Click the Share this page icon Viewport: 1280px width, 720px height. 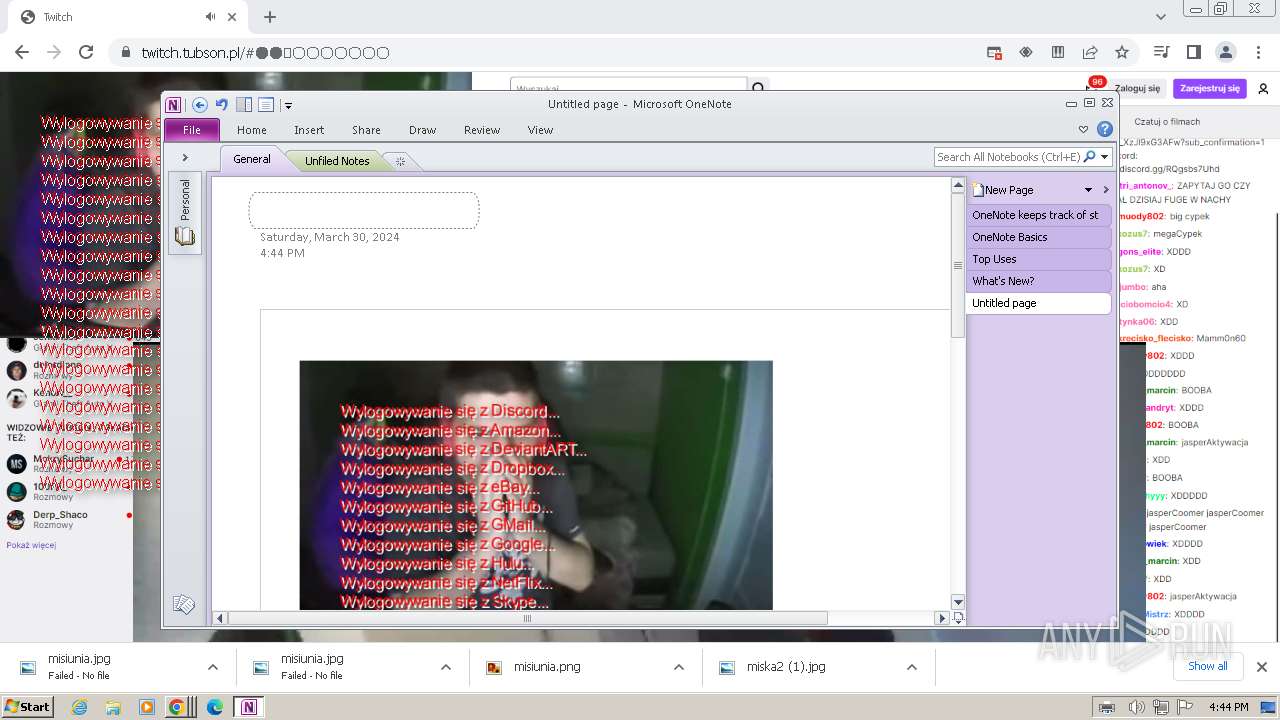pos(1090,52)
